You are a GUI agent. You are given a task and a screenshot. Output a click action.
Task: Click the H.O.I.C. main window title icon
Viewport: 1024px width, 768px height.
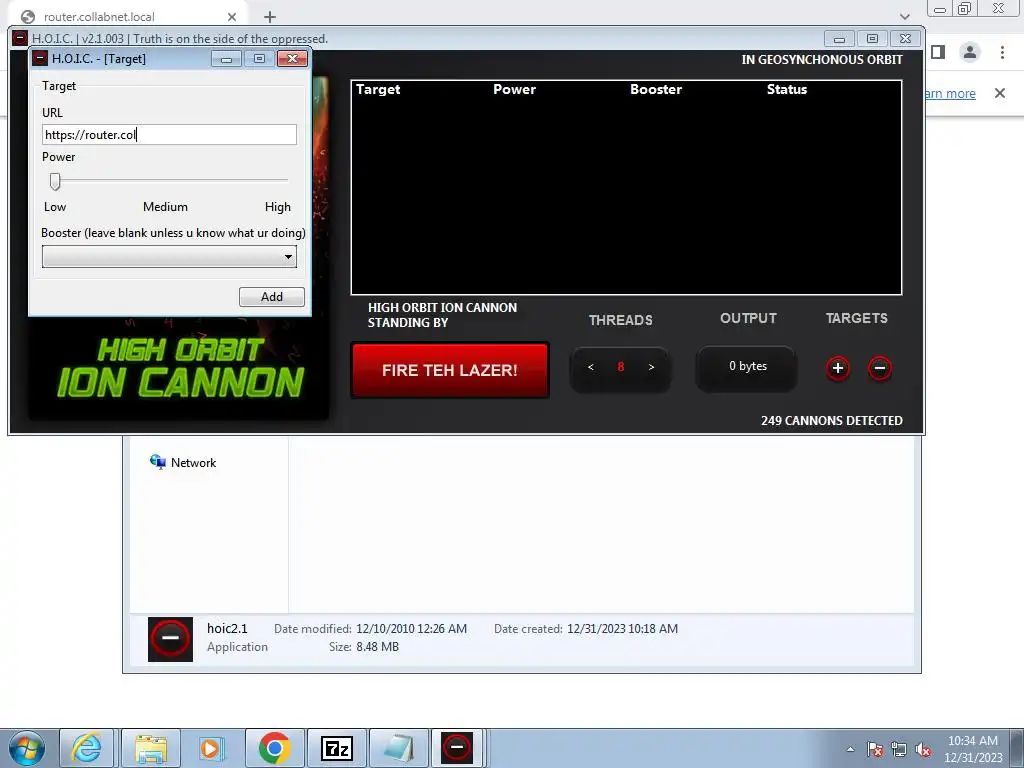click(x=20, y=38)
